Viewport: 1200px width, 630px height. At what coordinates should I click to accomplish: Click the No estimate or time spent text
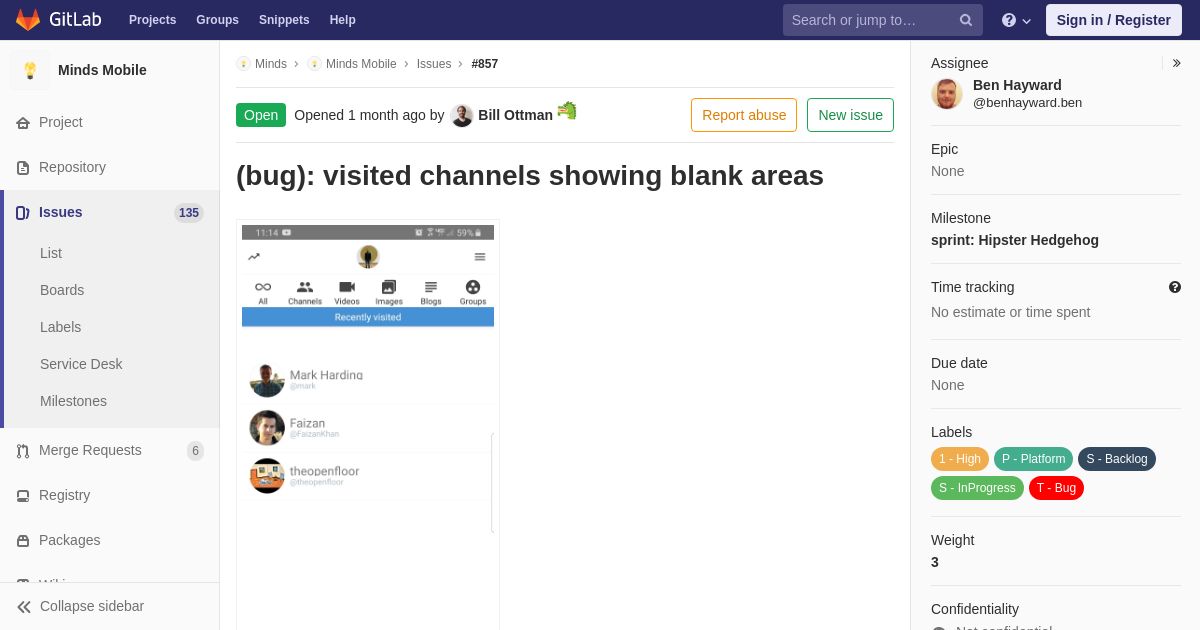pyautogui.click(x=1010, y=312)
